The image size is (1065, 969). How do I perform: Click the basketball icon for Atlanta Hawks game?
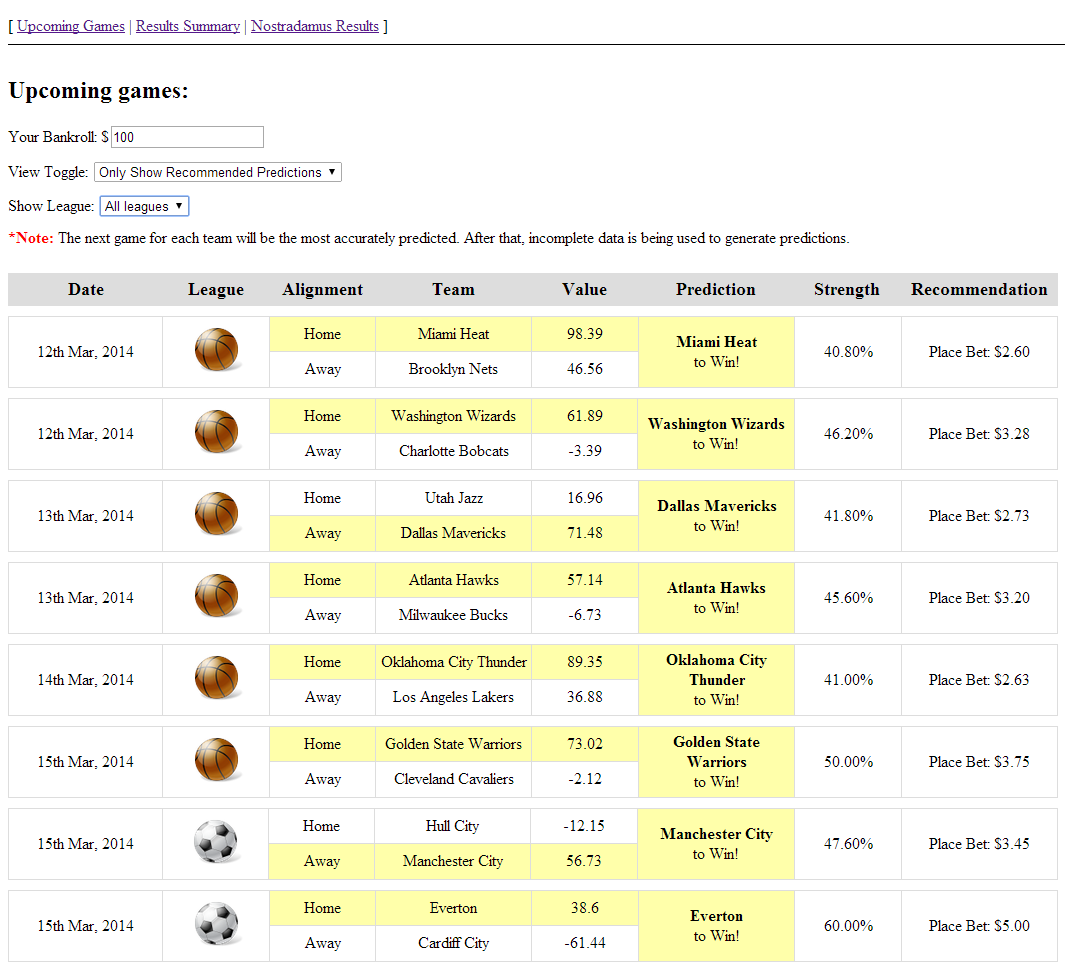tap(217, 596)
